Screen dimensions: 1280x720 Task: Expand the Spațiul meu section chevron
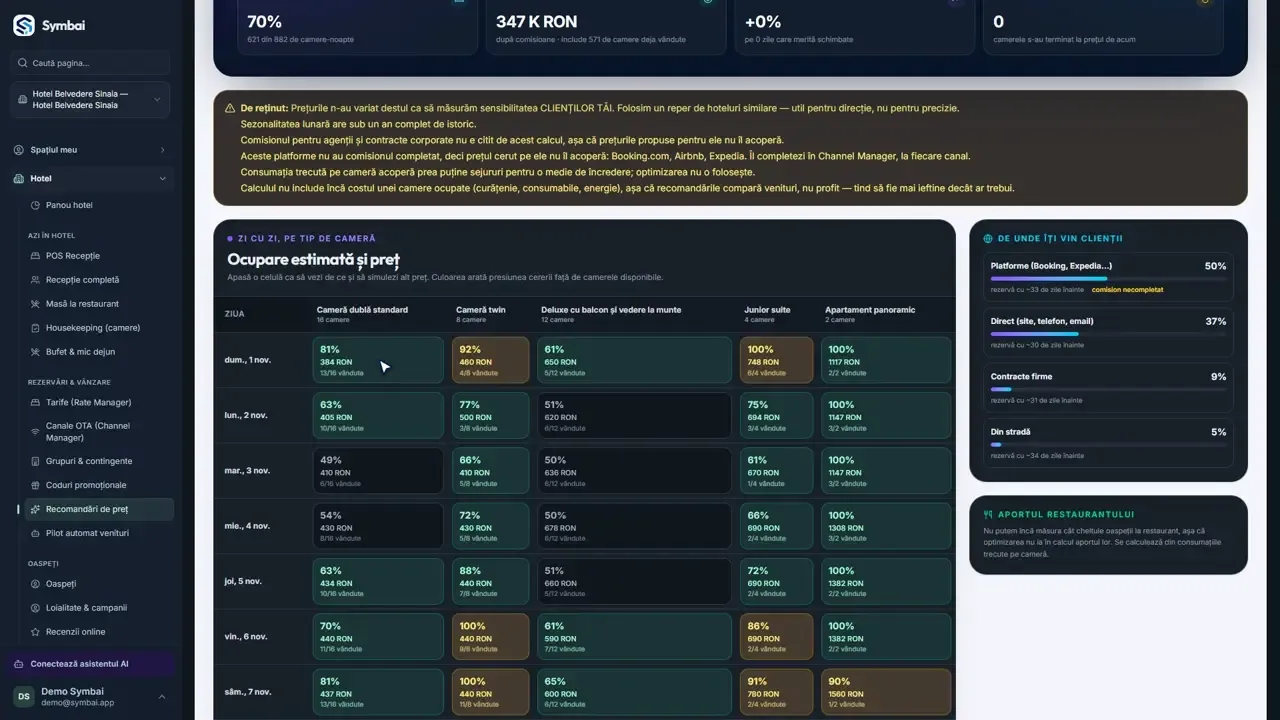click(x=162, y=150)
